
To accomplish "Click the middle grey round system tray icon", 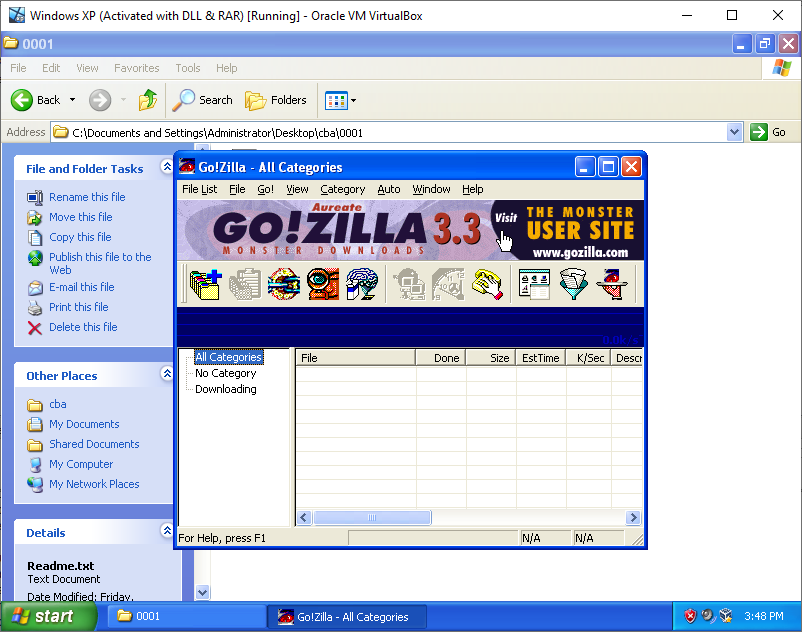I will (708, 616).
